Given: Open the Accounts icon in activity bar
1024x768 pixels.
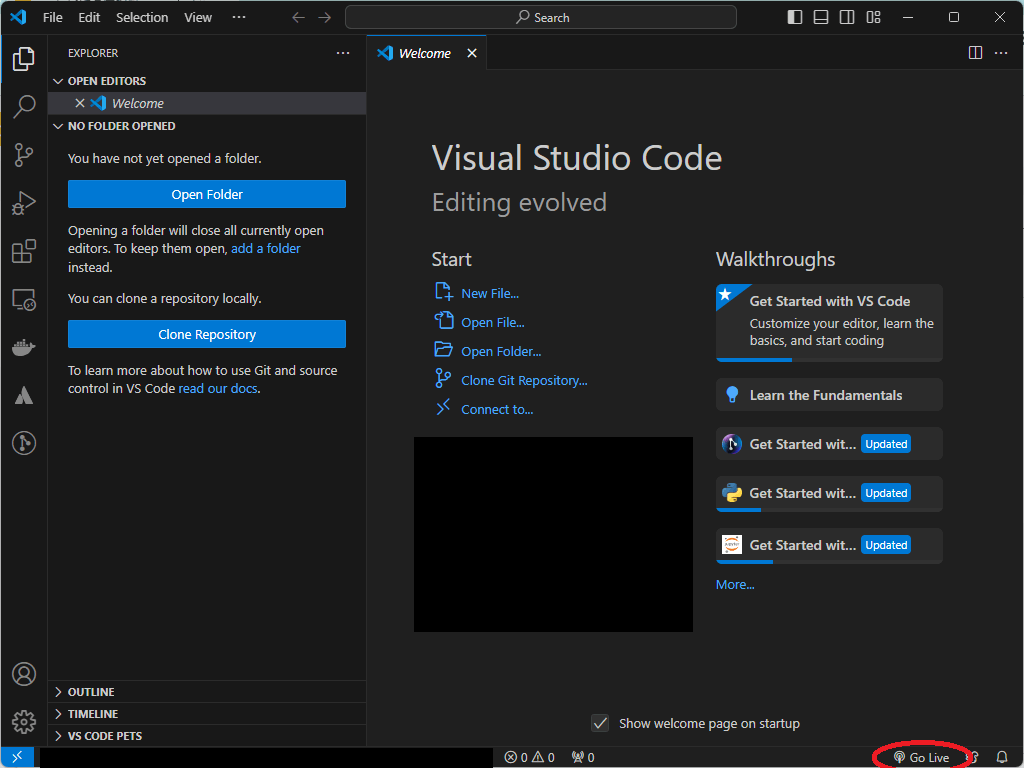Looking at the screenshot, I should 24,674.
